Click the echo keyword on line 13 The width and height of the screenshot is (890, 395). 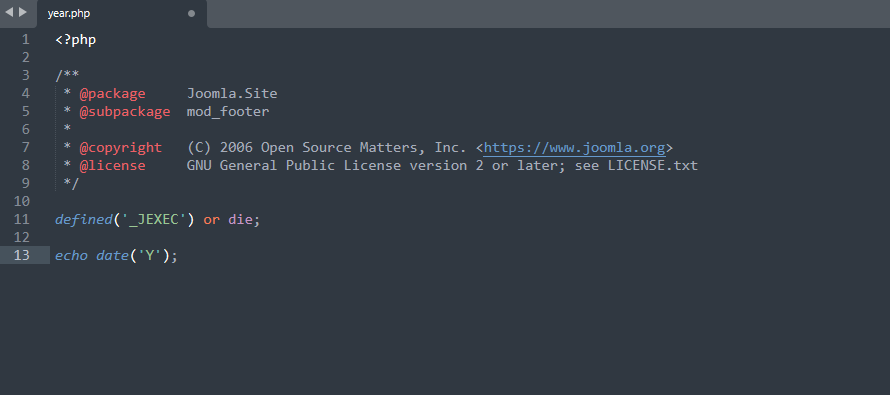point(72,256)
